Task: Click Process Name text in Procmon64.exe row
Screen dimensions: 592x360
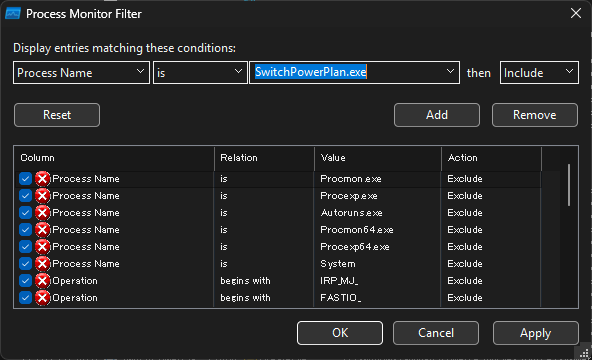Action: tap(86, 229)
